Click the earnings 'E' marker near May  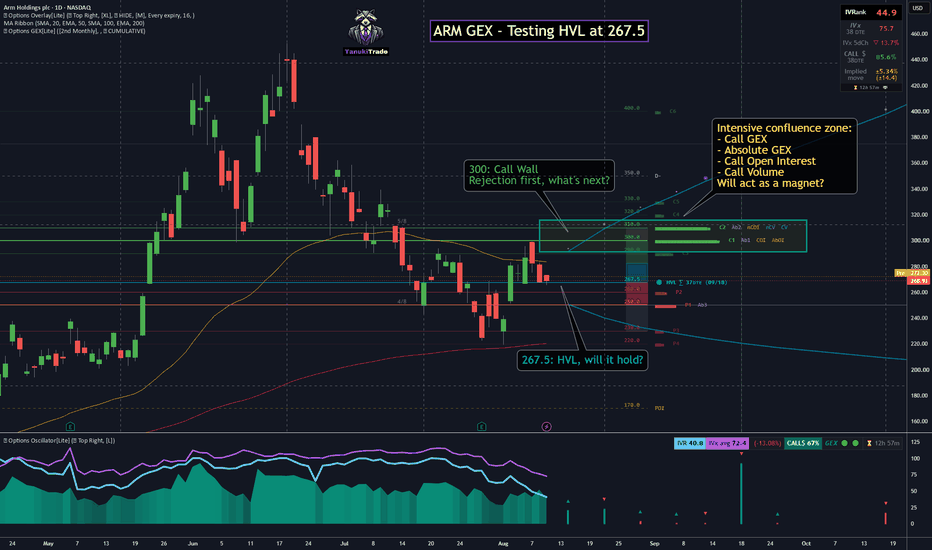(70, 426)
